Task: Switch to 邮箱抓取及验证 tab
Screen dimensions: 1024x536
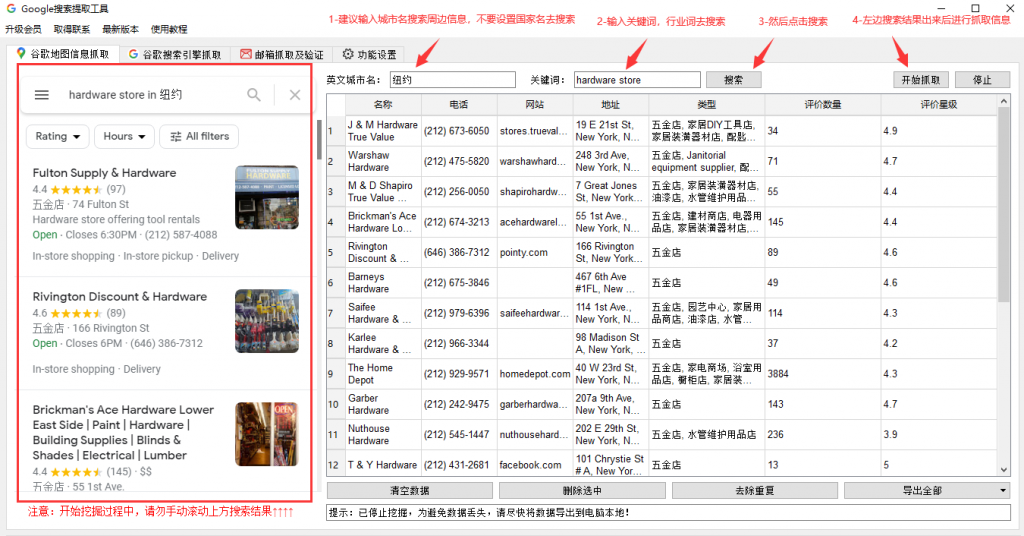Action: point(281,54)
